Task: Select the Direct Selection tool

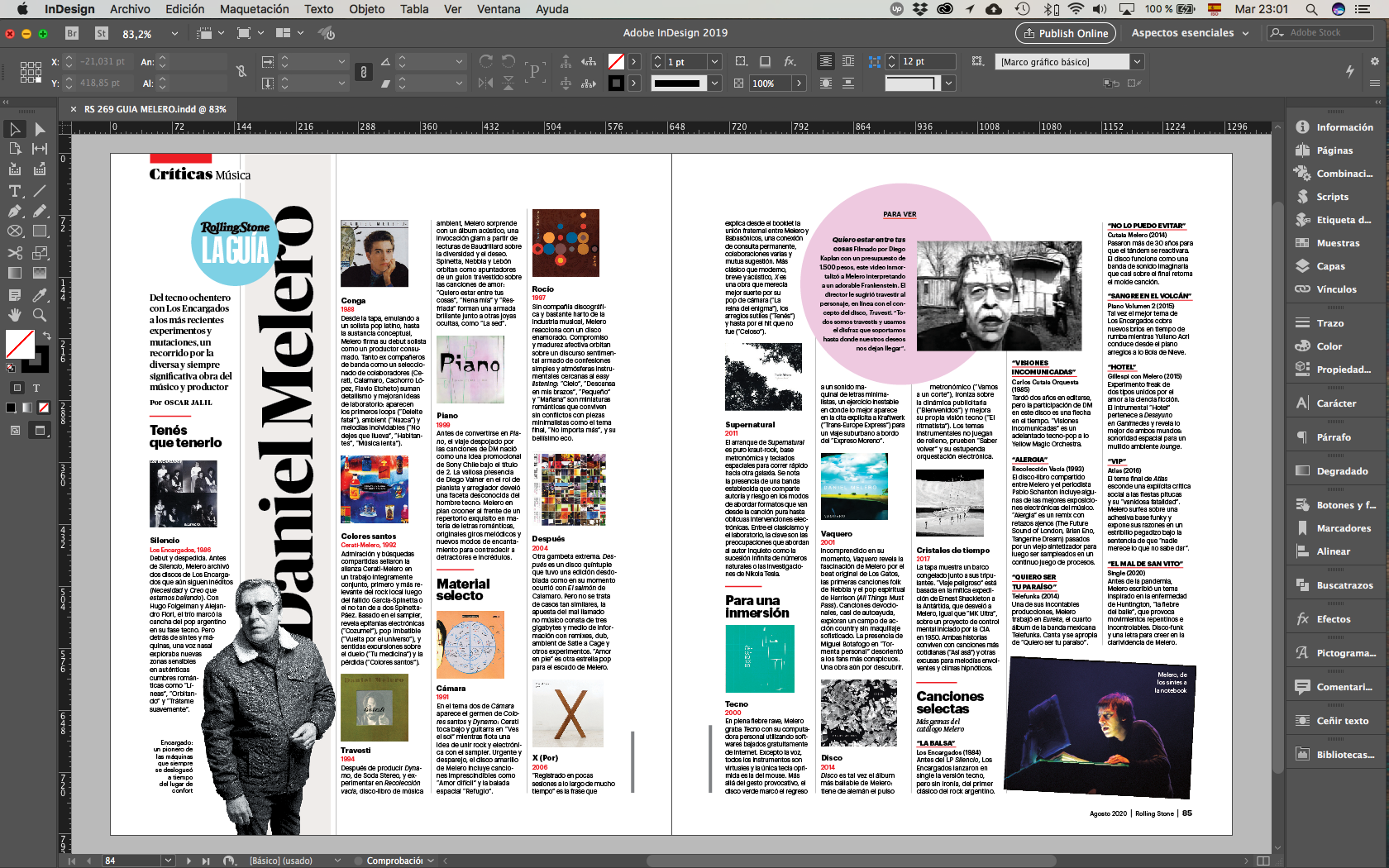Action: click(40, 129)
